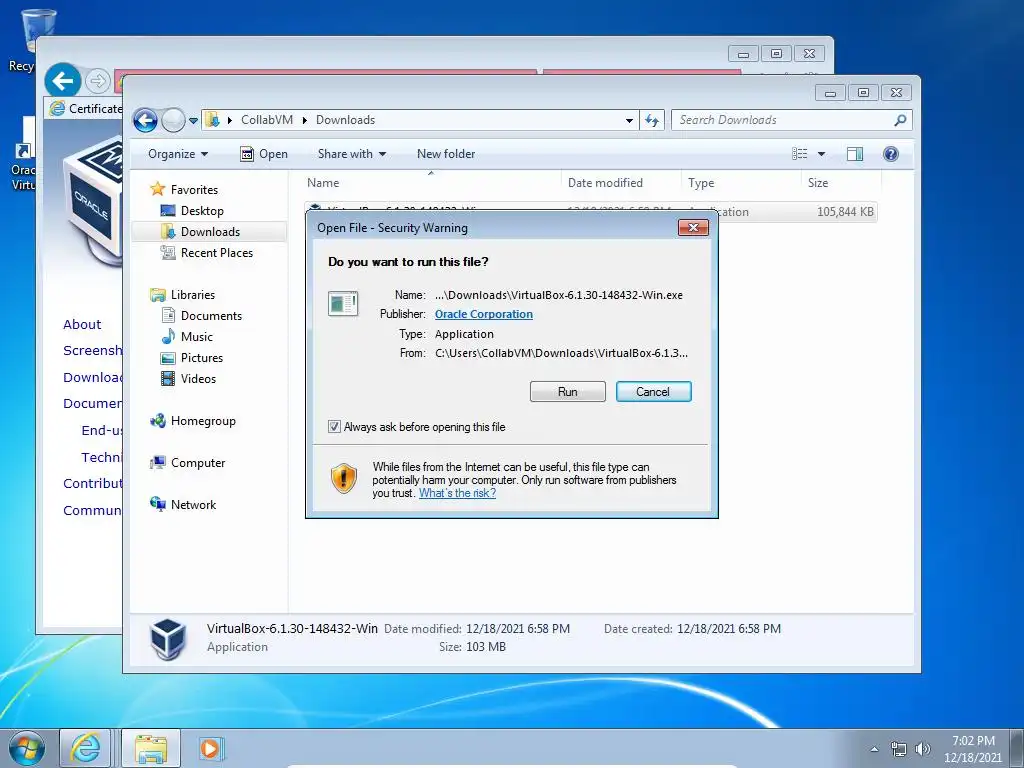Open recent locations dropdown arrow
This screenshot has width=1024, height=768.
coord(193,121)
